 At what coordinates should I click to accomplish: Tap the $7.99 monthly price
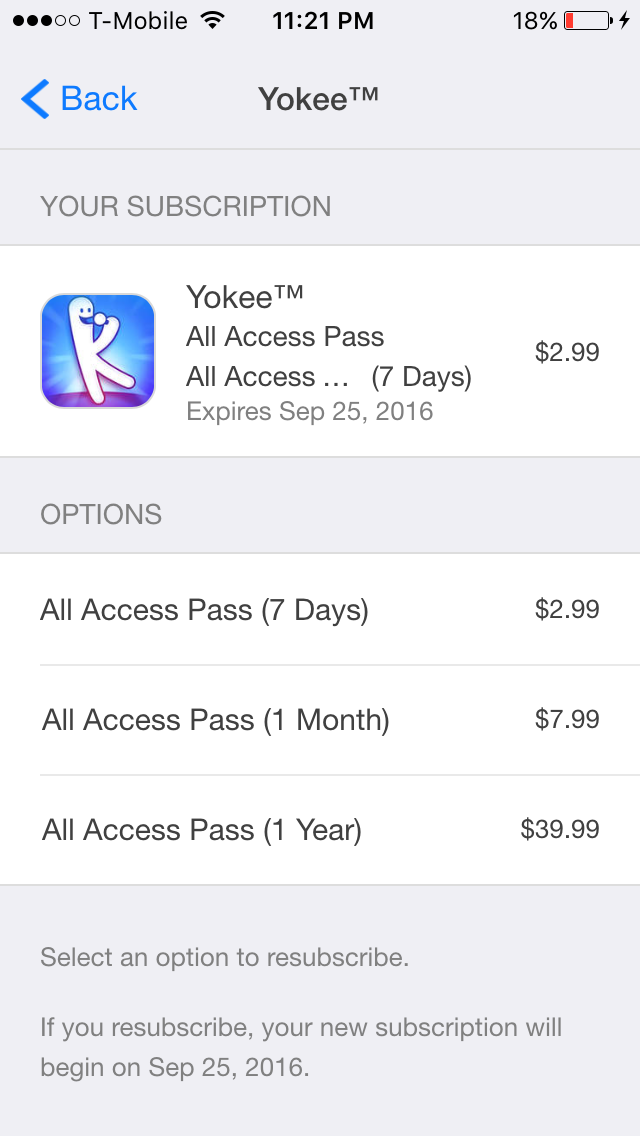coord(567,719)
